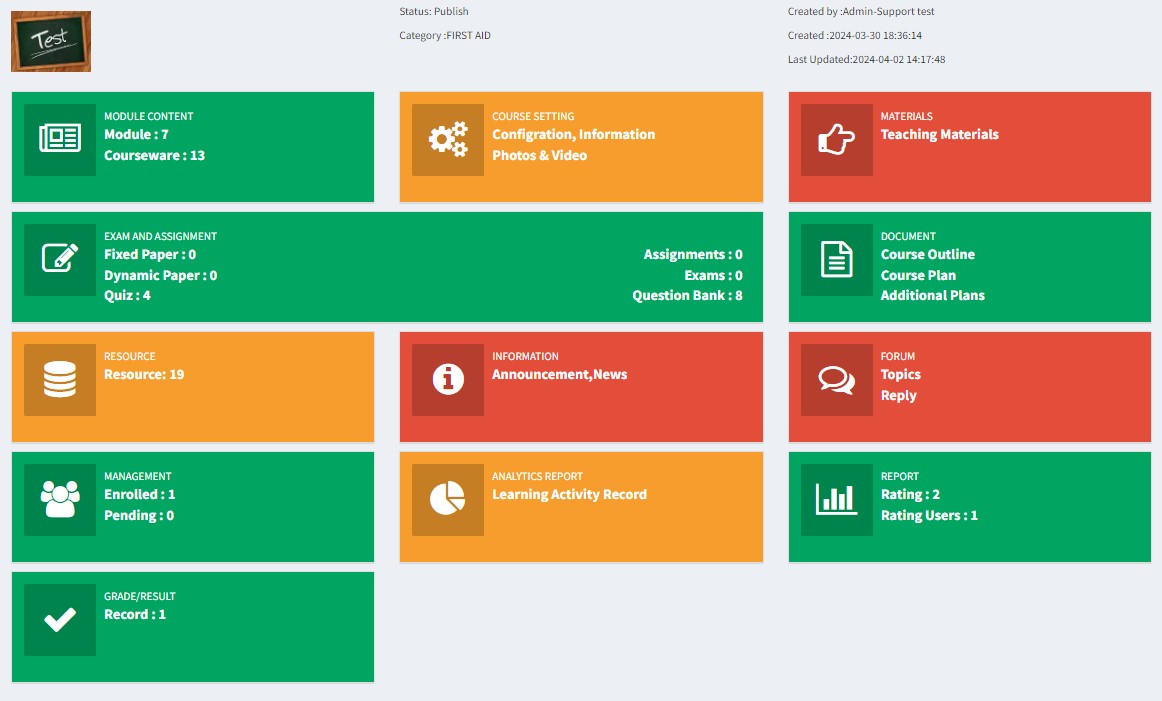Viewport: 1162px width, 701px height.
Task: Open Learning Activity Record report
Action: tap(569, 495)
